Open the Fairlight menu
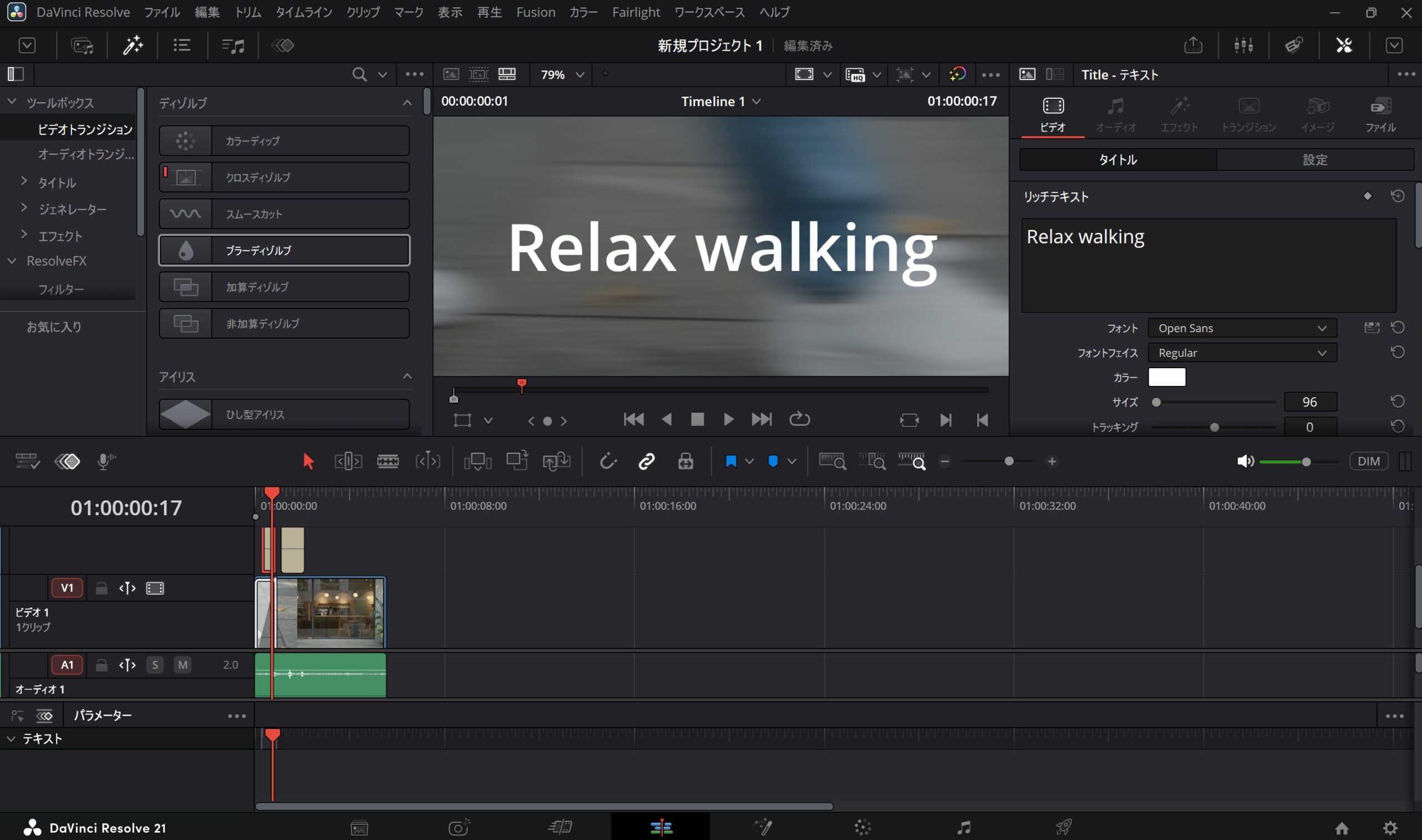The width and height of the screenshot is (1422, 840). pyautogui.click(x=636, y=12)
